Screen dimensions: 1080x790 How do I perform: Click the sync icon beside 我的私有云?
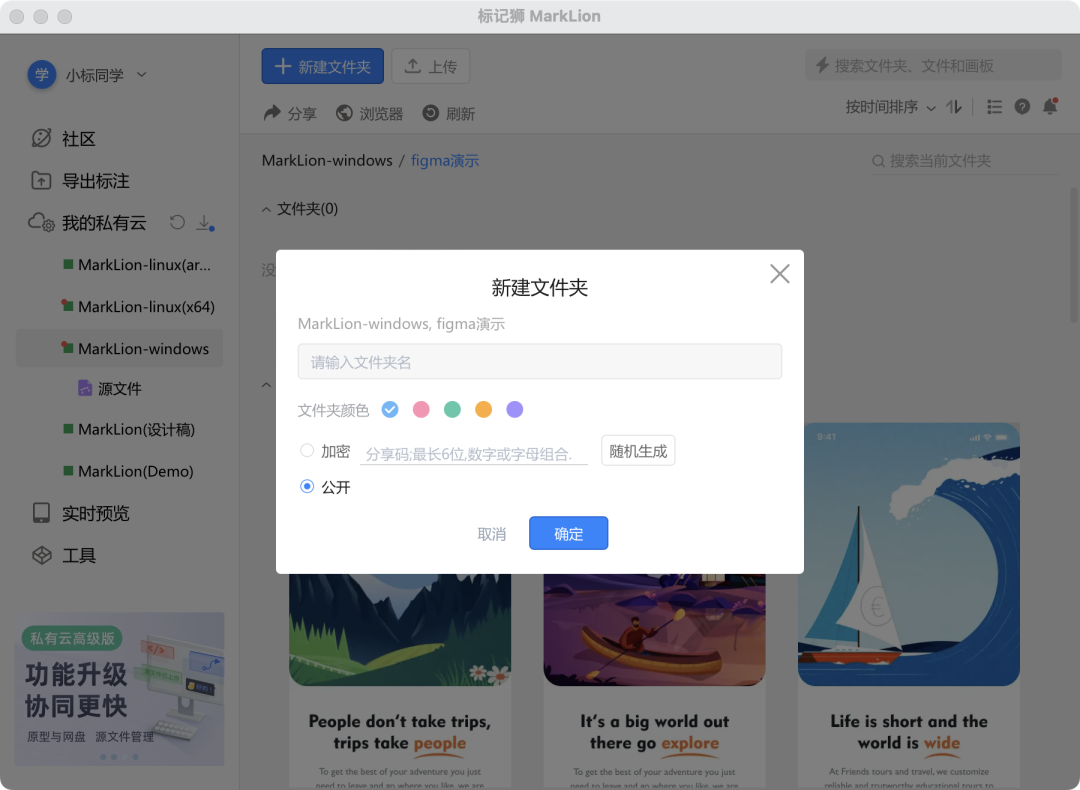pos(177,223)
